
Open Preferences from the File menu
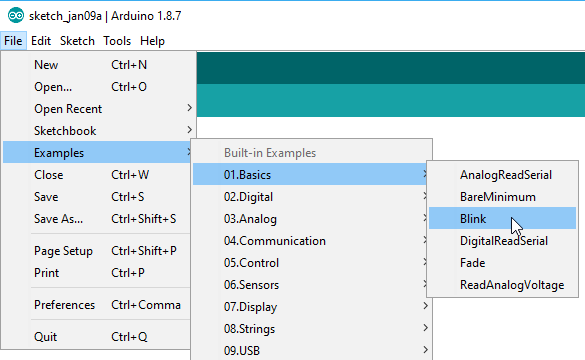pos(97,305)
